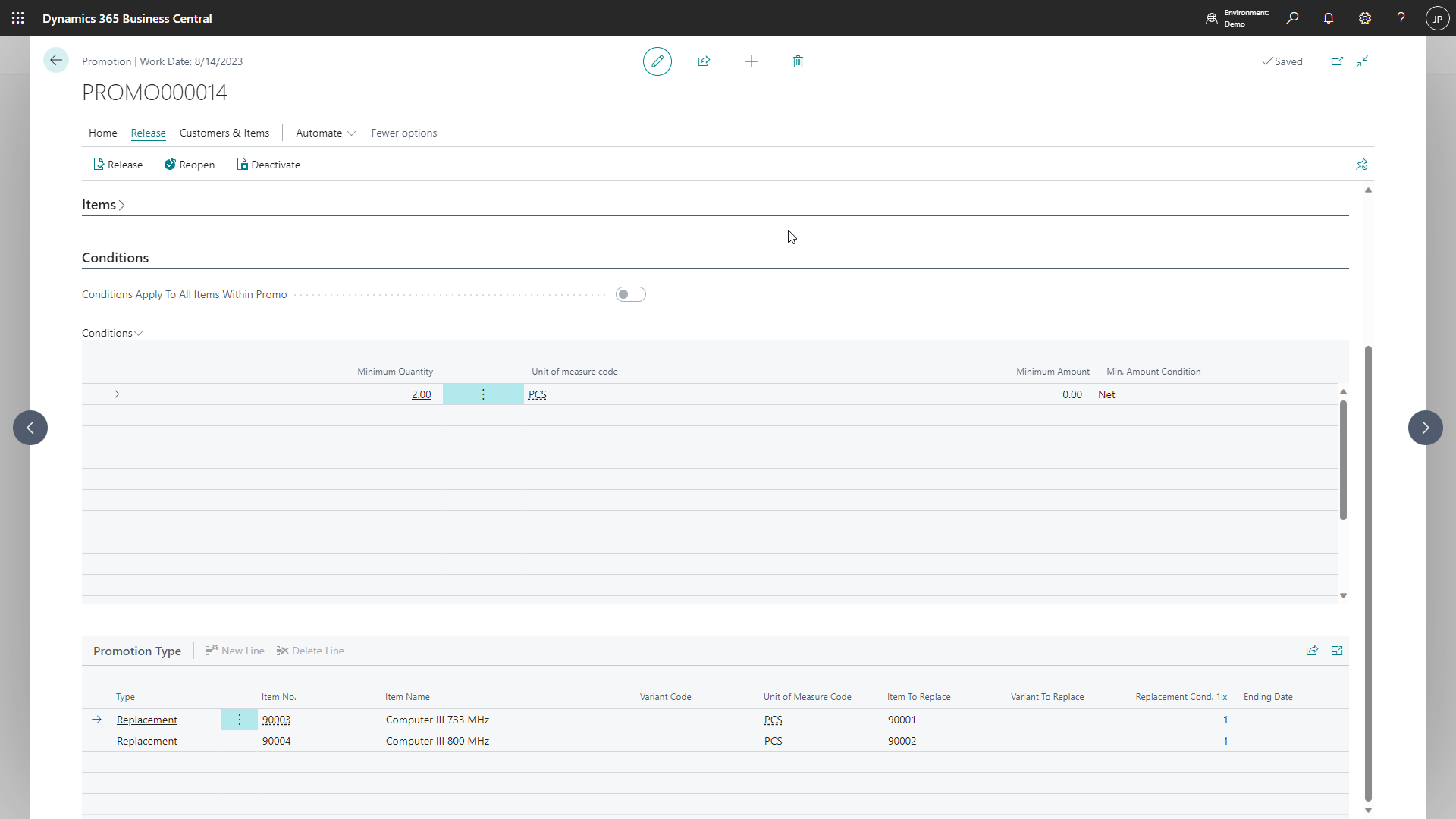Click the Reopen action

(190, 165)
